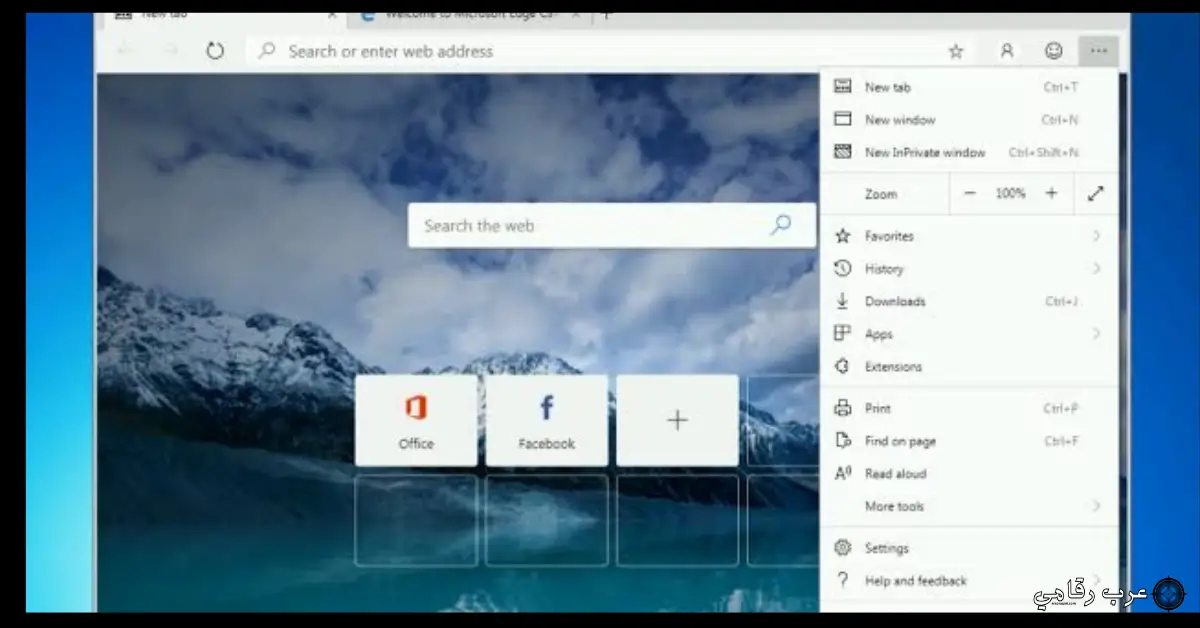Open the Office tile
Image resolution: width=1200 pixels, height=628 pixels.
tap(416, 420)
